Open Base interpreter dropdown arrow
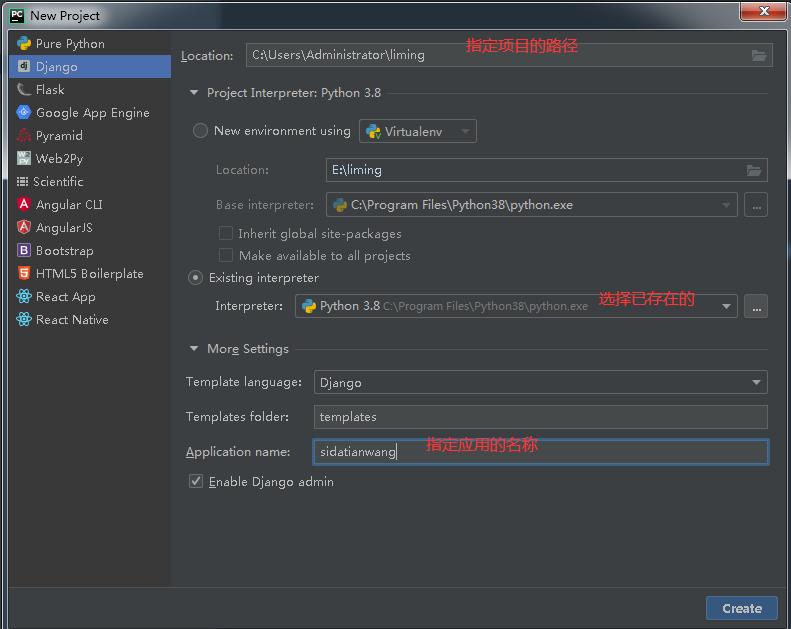 tap(726, 205)
